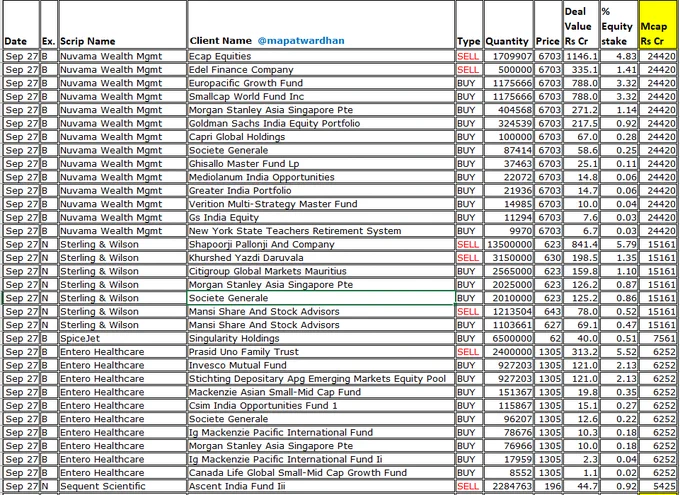Select Greater India Portfolio cell
Viewport: 680px width, 495px height.
click(x=321, y=190)
